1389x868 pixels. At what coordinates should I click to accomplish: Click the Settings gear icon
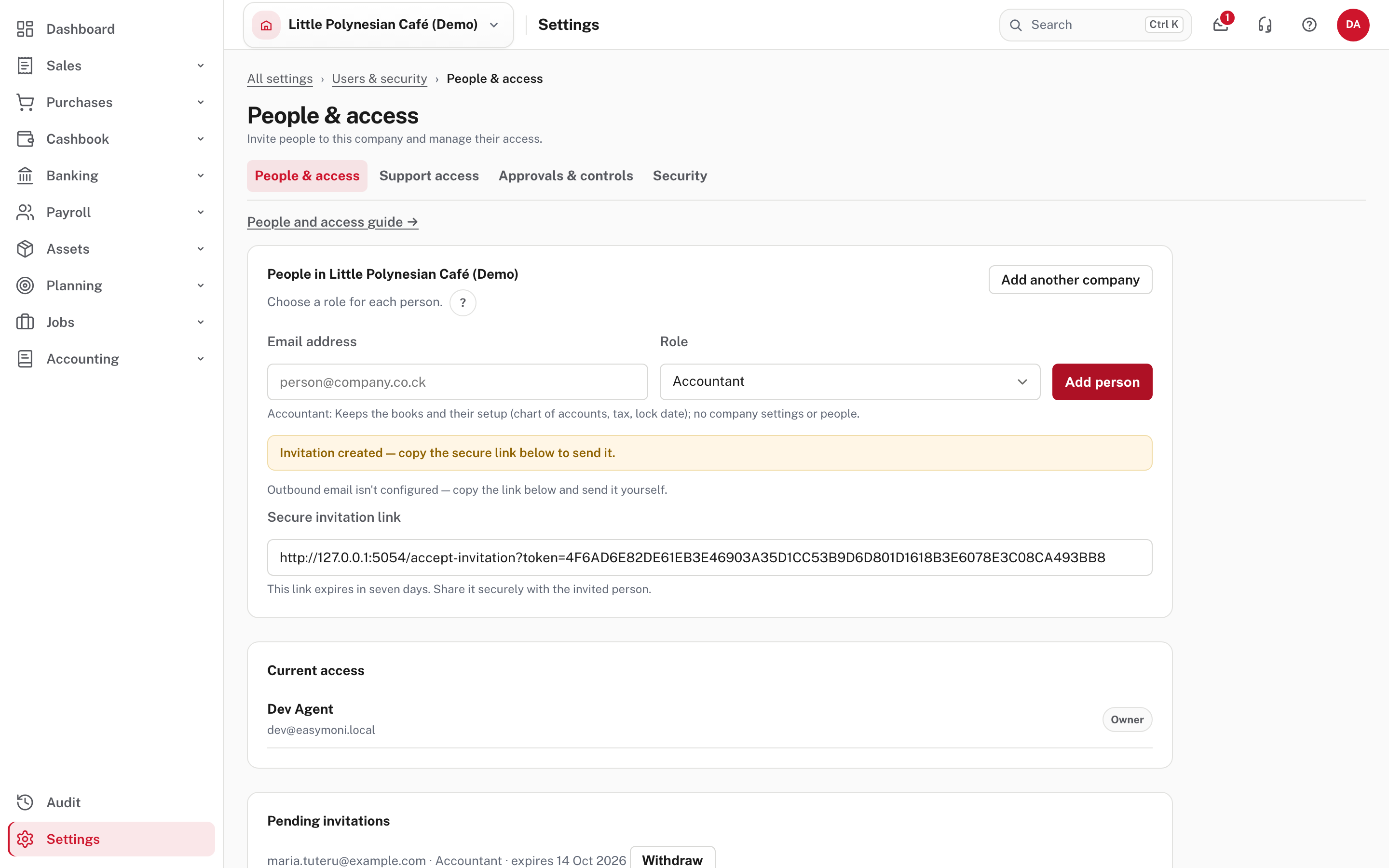(25, 839)
